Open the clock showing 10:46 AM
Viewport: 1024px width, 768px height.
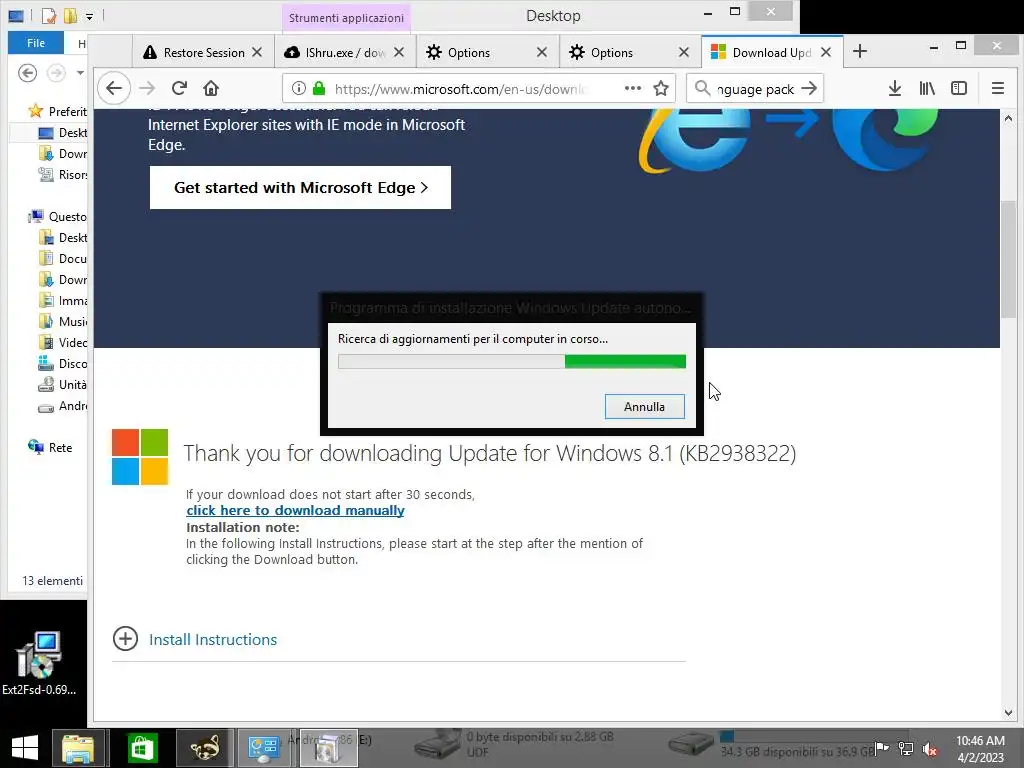click(980, 748)
